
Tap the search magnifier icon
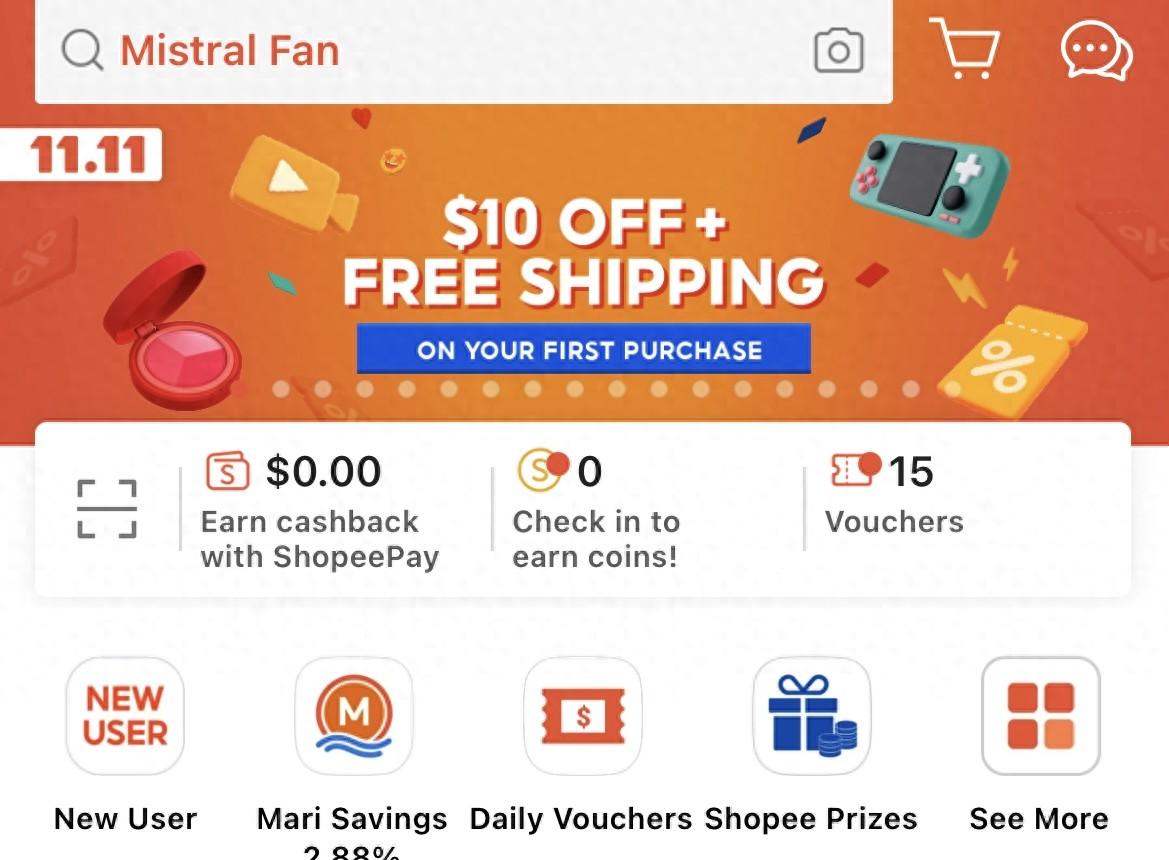(x=82, y=51)
